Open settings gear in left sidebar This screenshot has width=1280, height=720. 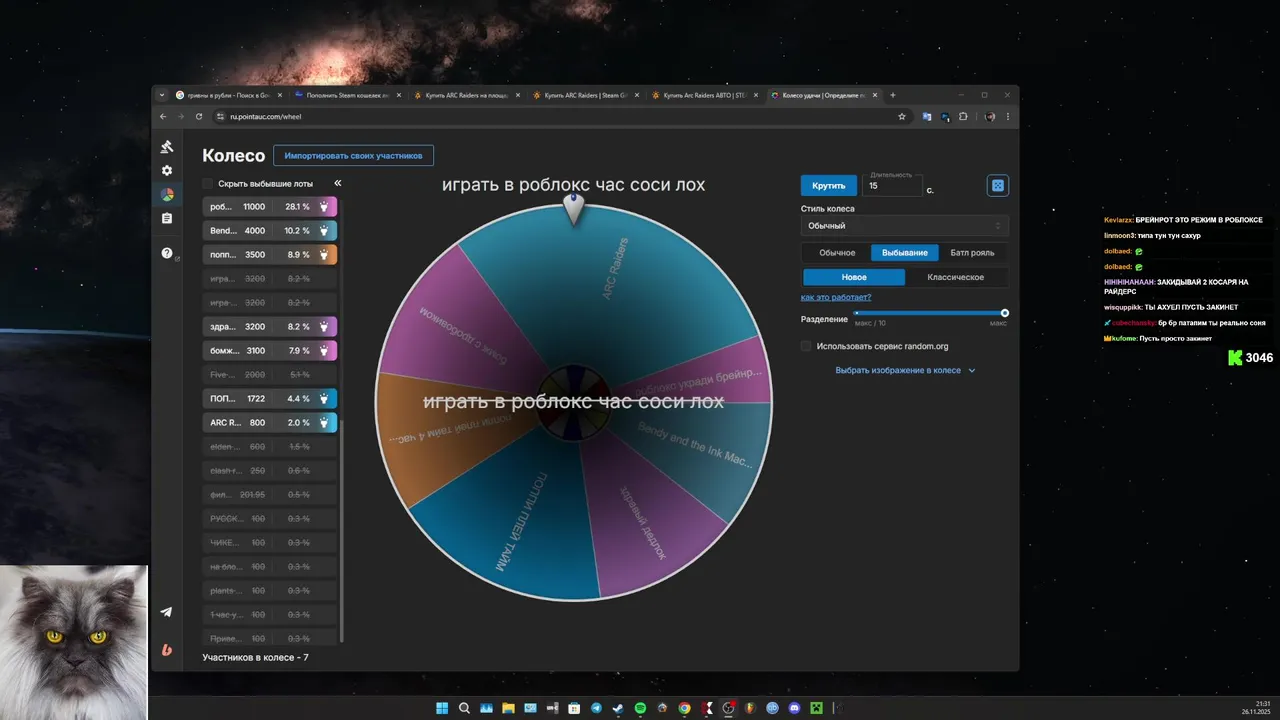click(167, 171)
